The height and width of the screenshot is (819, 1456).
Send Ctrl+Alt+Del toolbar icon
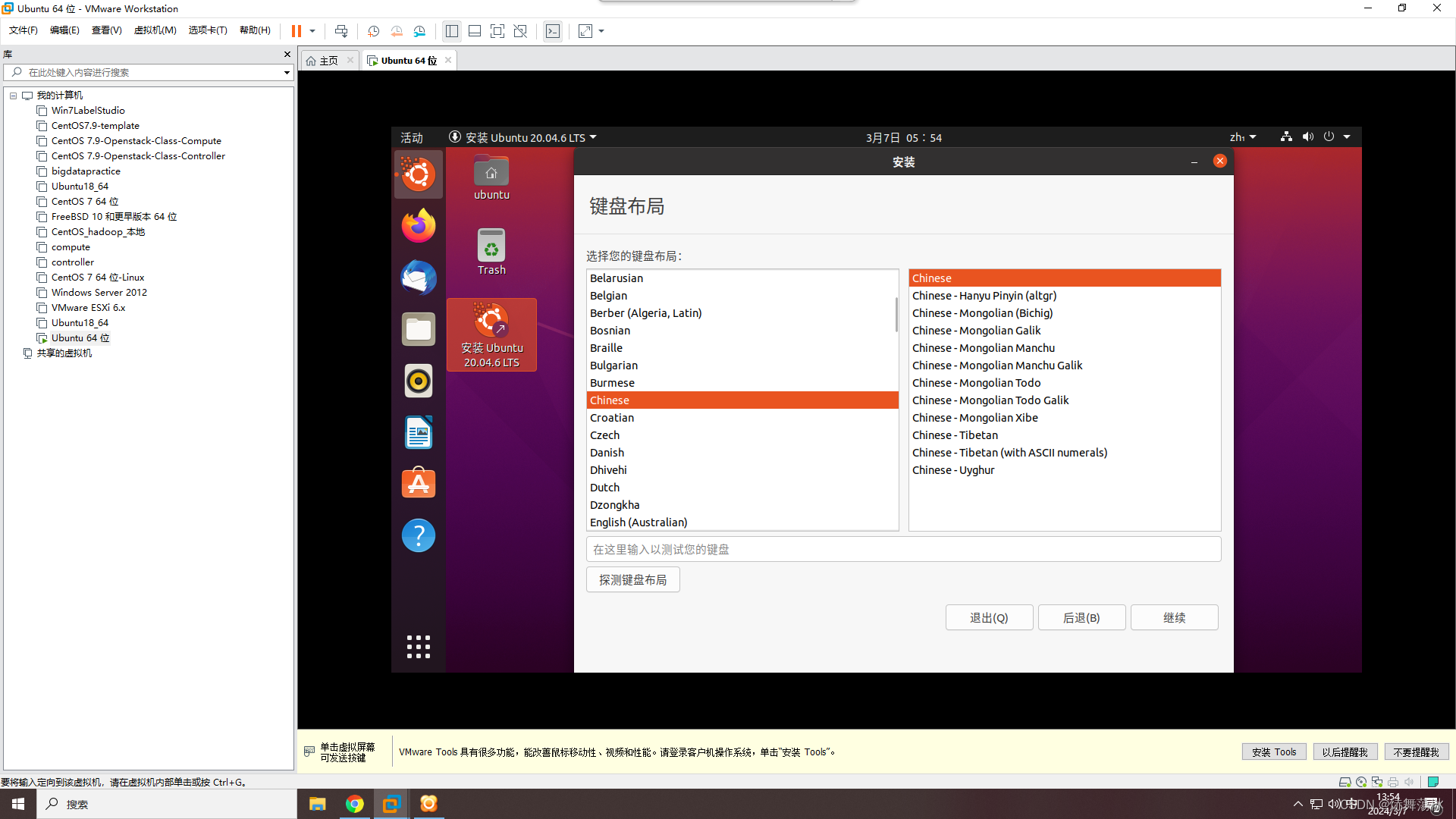coord(341,31)
